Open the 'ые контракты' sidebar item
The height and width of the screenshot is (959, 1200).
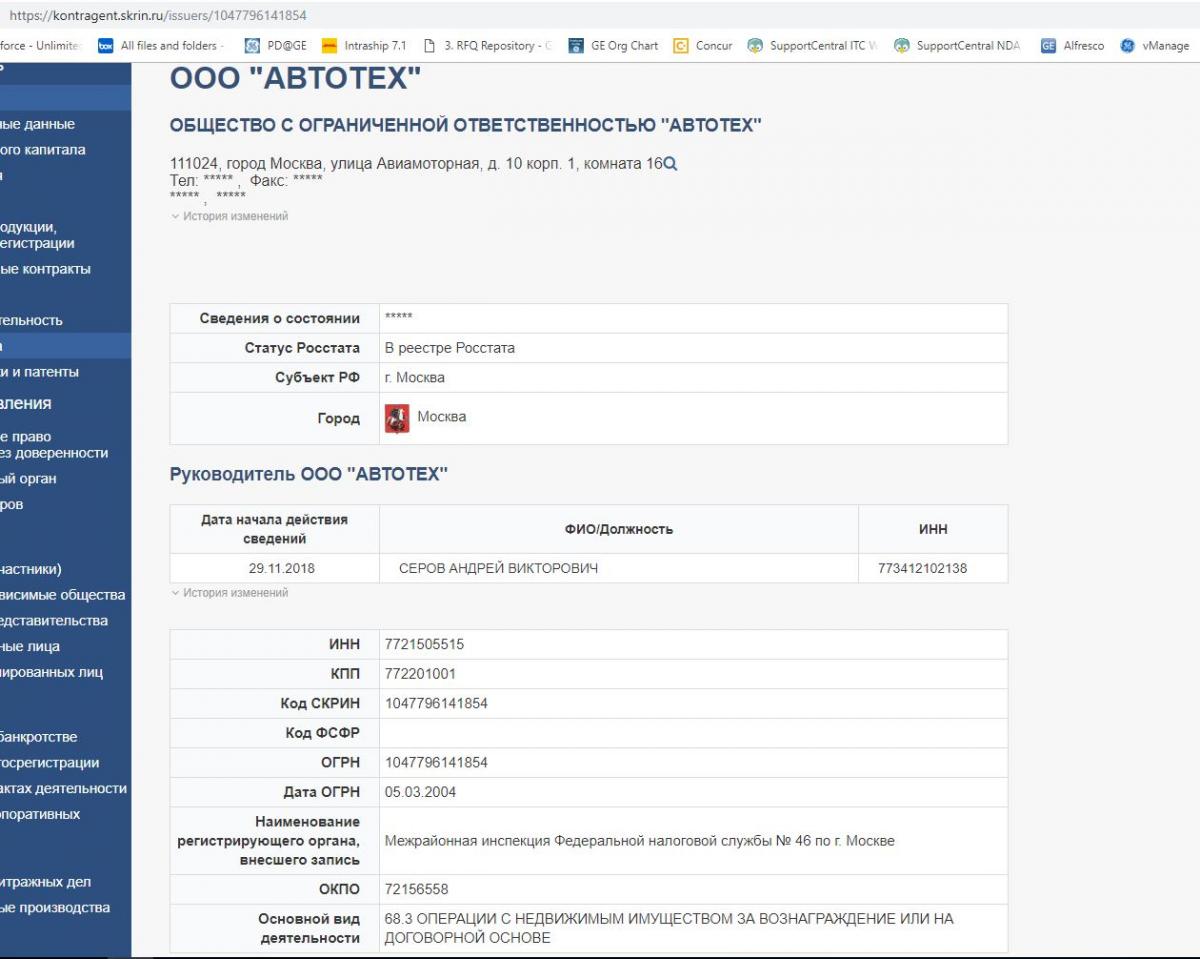click(46, 269)
